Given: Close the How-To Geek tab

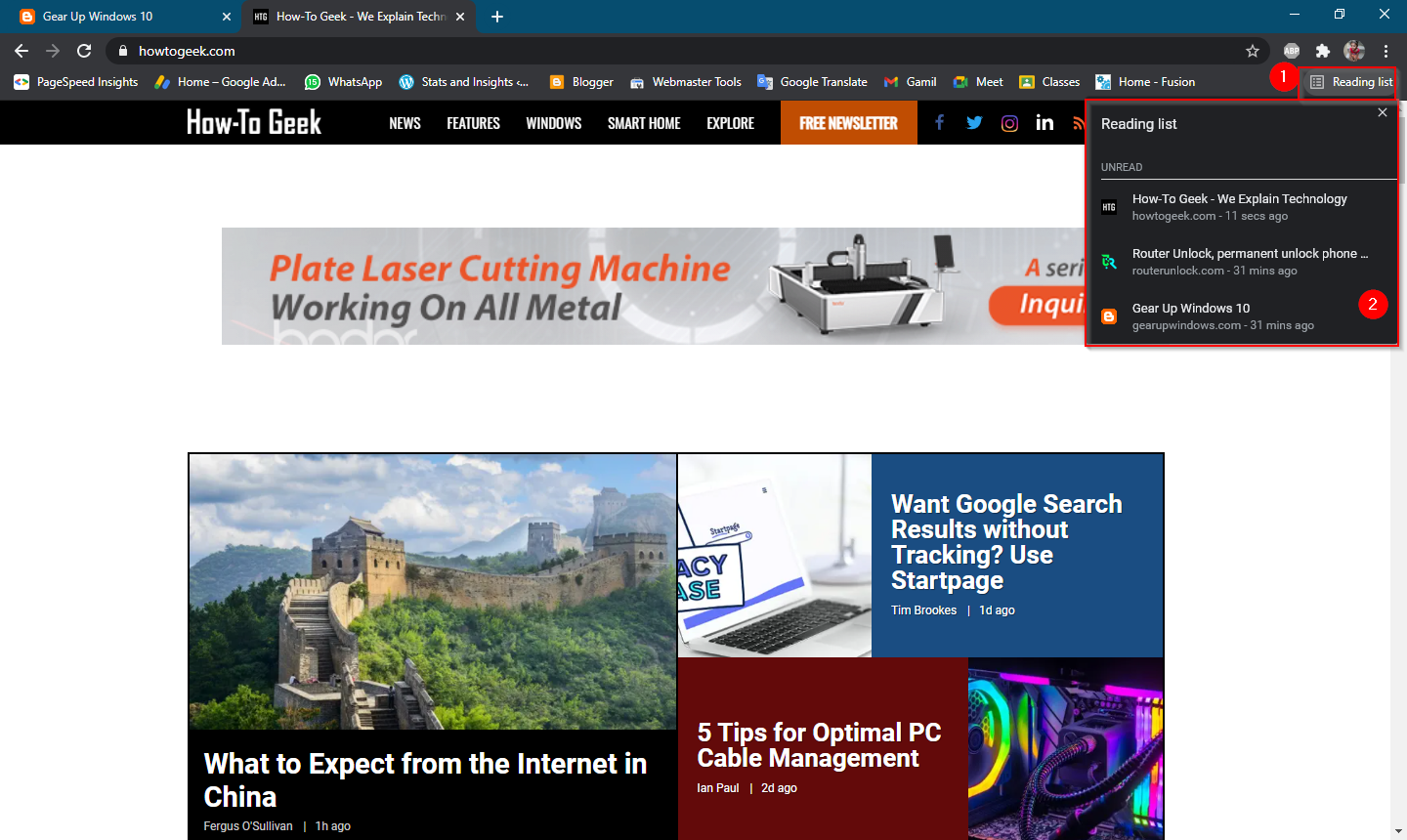Looking at the screenshot, I should 461,17.
